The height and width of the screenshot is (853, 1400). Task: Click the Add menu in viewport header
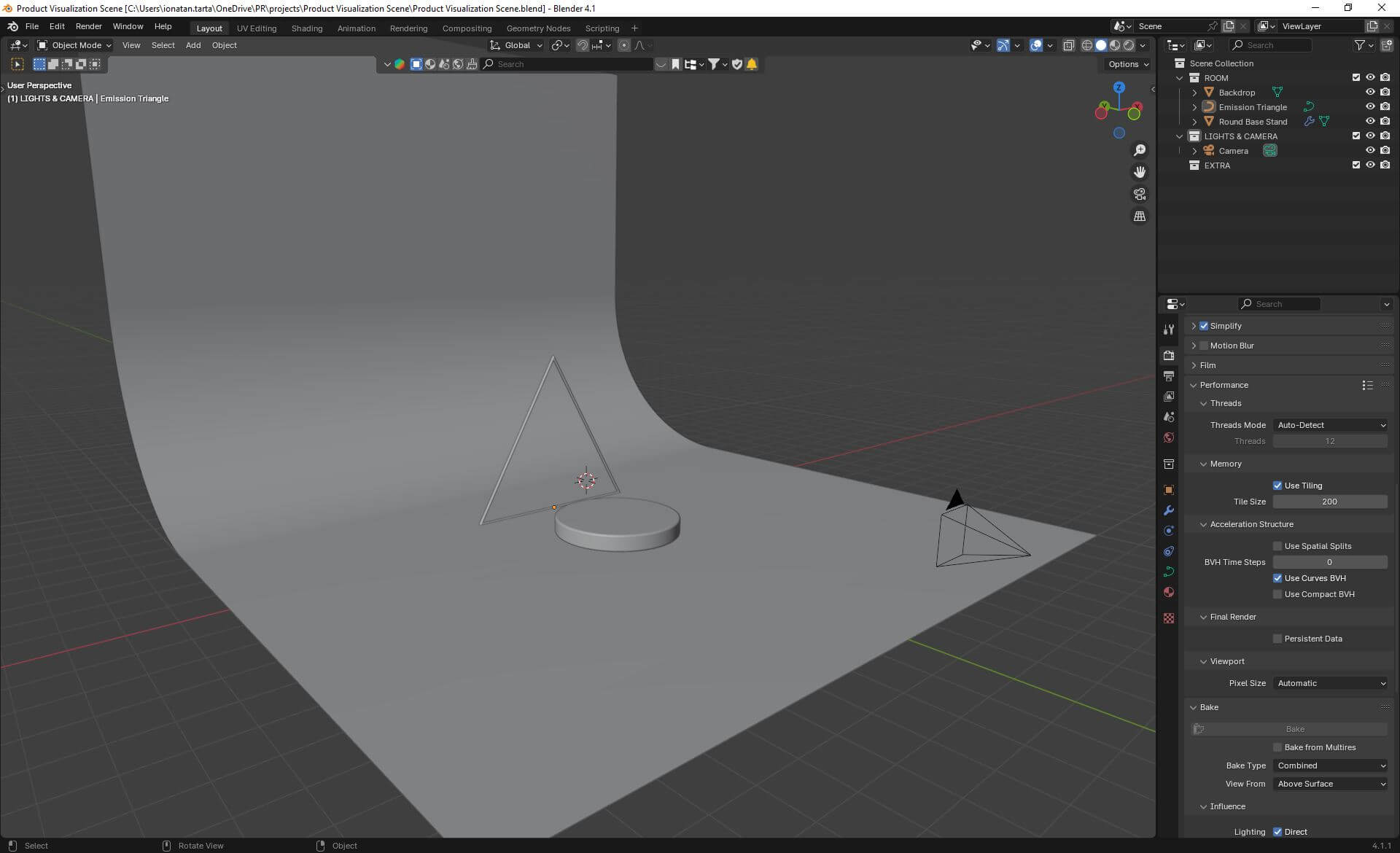pos(192,45)
